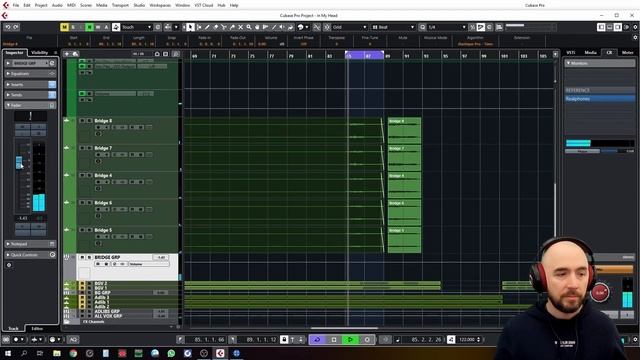The height and width of the screenshot is (360, 640).
Task: Select the Split scissors tool
Action: pyautogui.click(x=224, y=27)
